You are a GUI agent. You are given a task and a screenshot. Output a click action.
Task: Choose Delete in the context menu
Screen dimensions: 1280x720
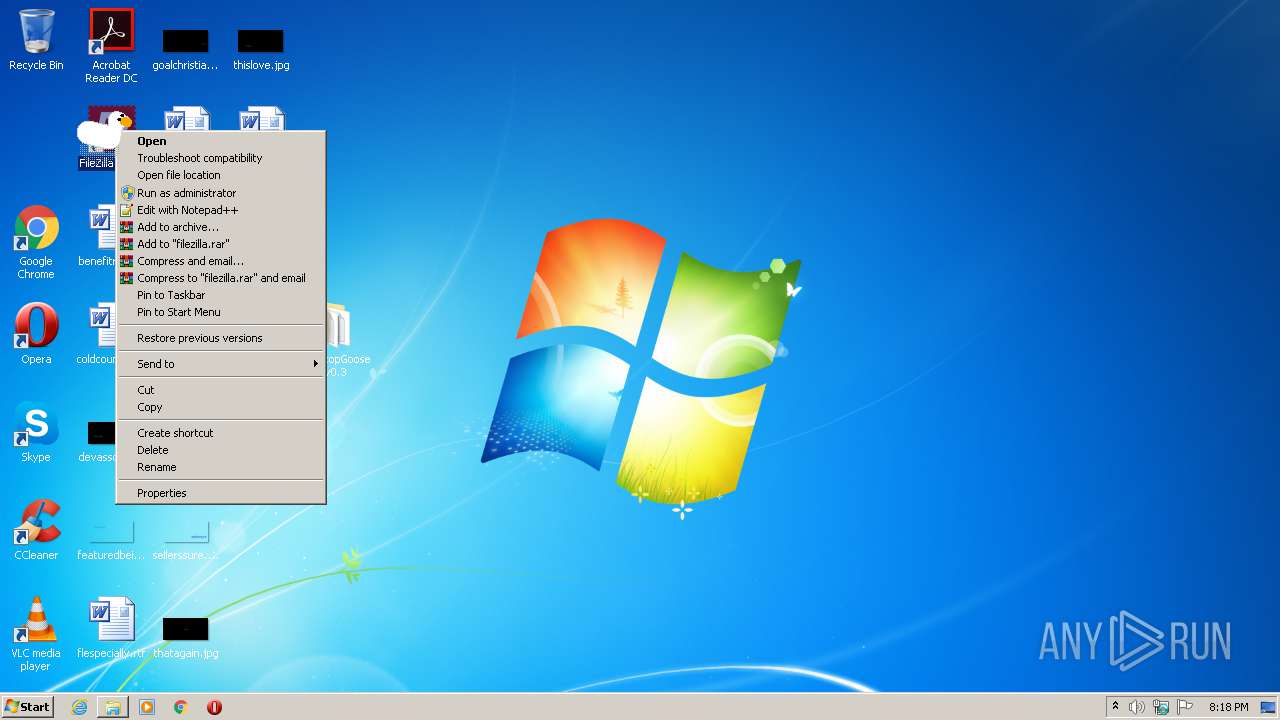[221, 450]
